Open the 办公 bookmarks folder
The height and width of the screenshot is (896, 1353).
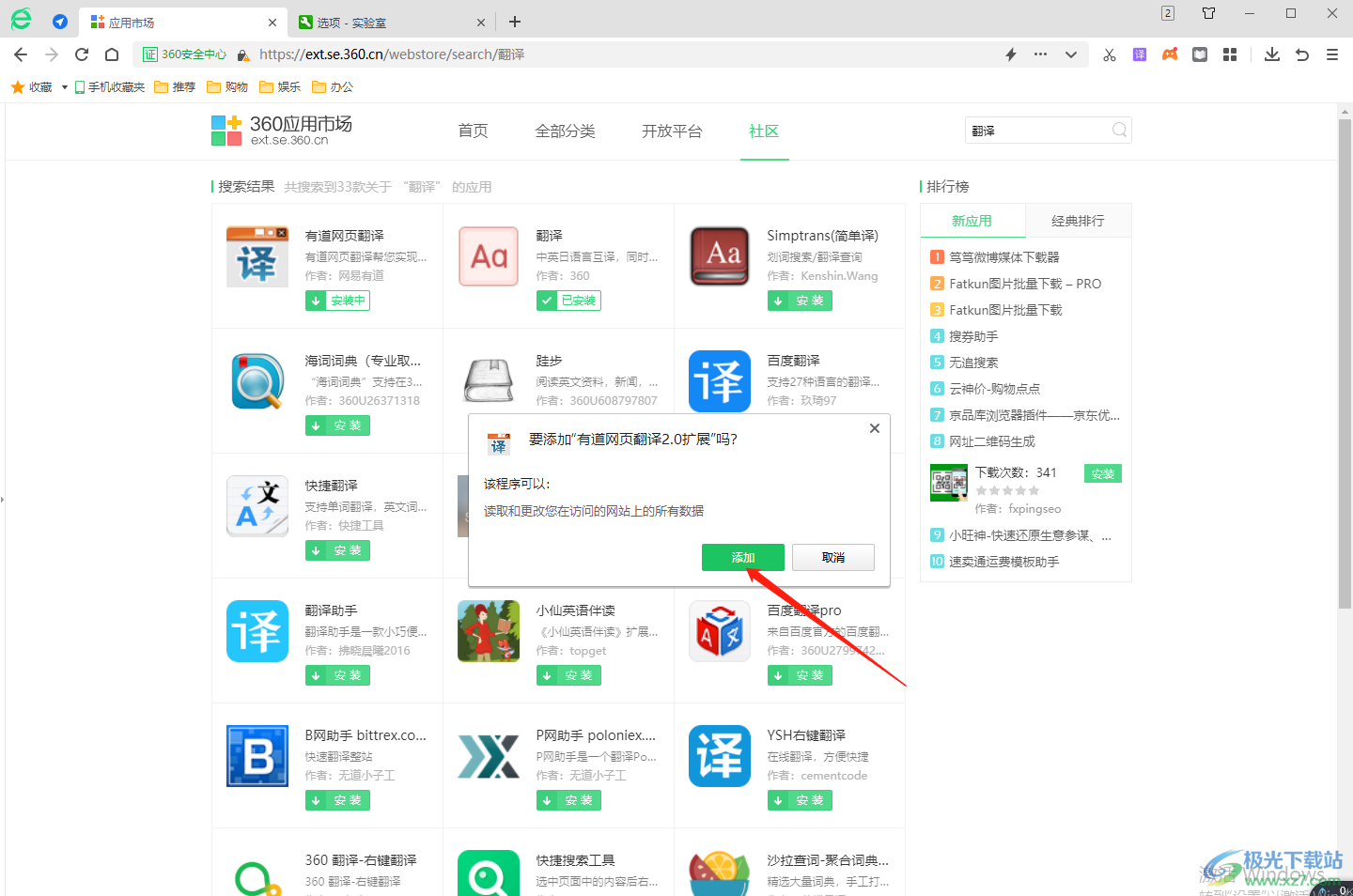pos(333,87)
